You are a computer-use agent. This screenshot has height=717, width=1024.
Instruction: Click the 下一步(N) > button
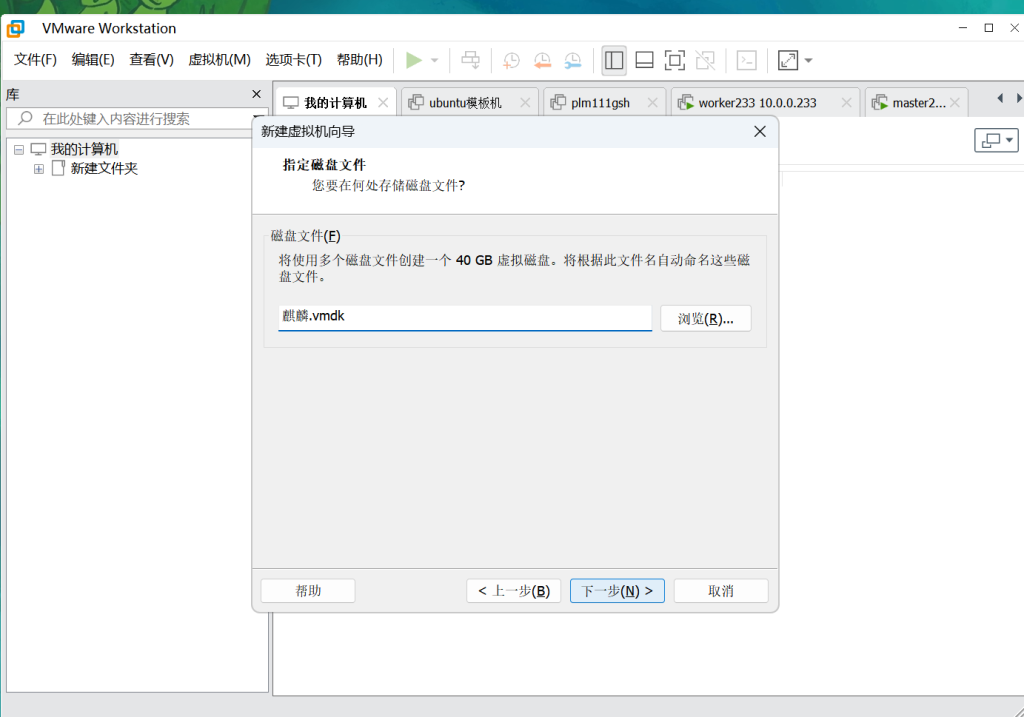pyautogui.click(x=617, y=591)
